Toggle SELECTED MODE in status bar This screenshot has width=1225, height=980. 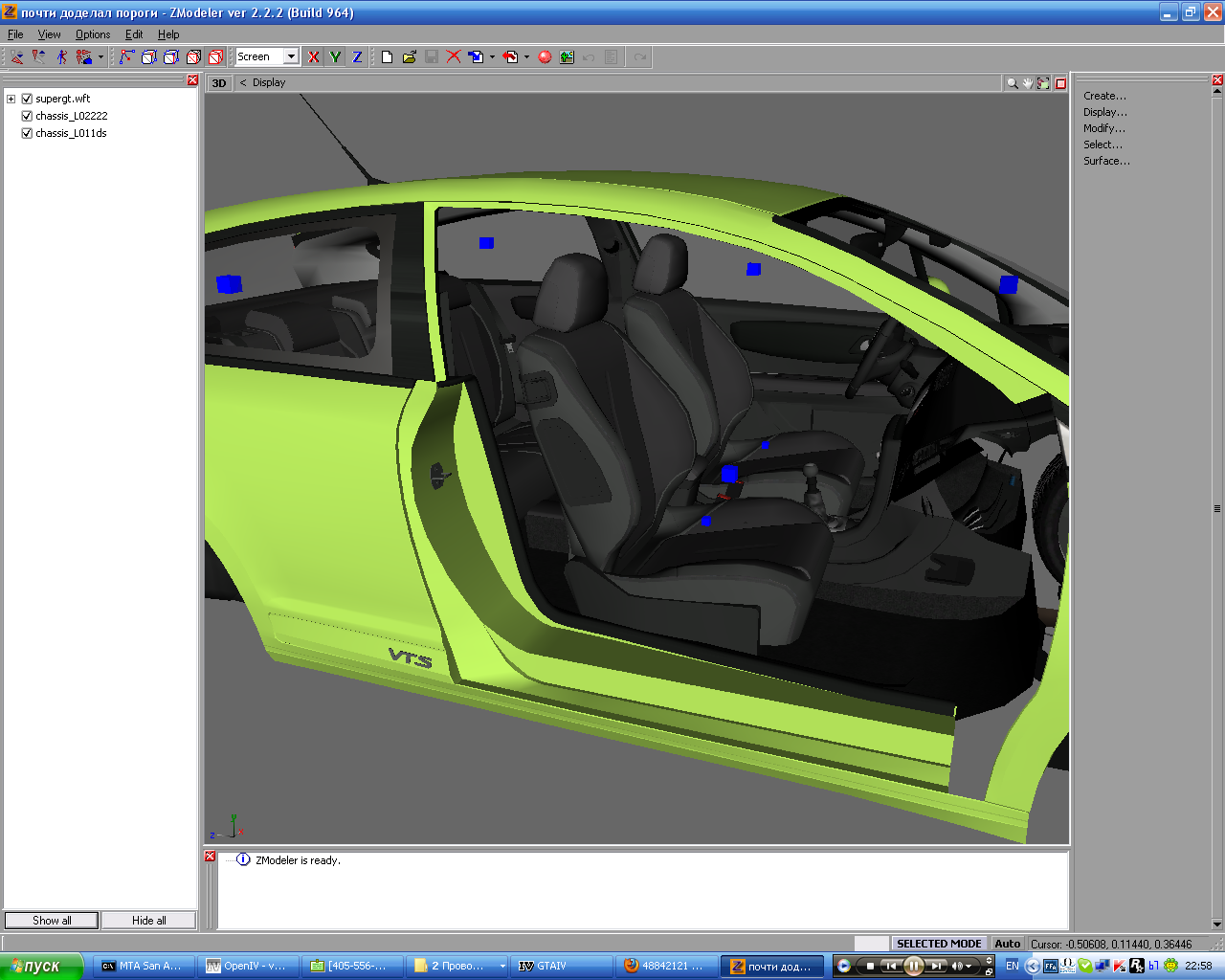[938, 944]
